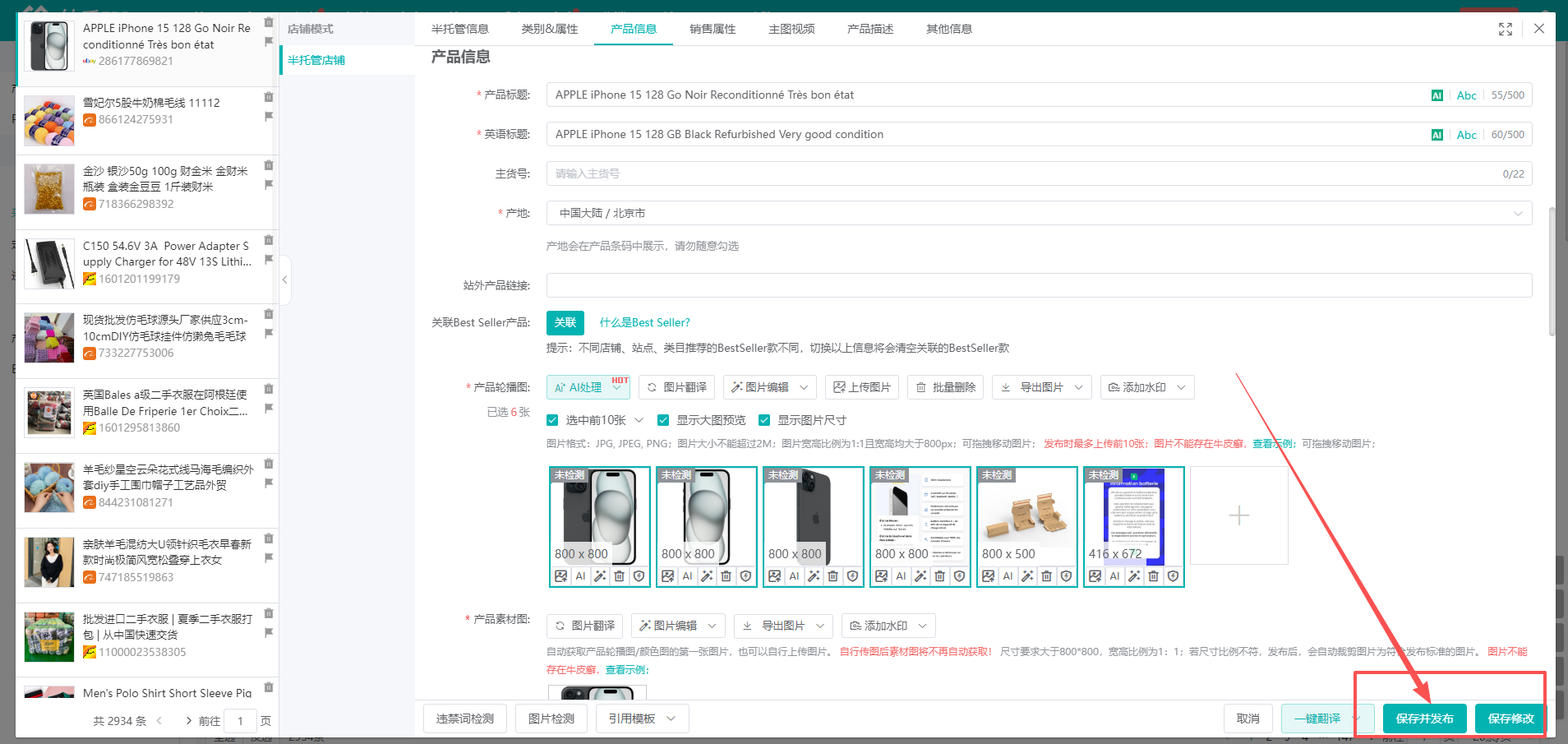Delete the 雪妃尔5股牛奶棉毛线 list entry
Image resolution: width=1568 pixels, height=744 pixels.
pyautogui.click(x=269, y=97)
